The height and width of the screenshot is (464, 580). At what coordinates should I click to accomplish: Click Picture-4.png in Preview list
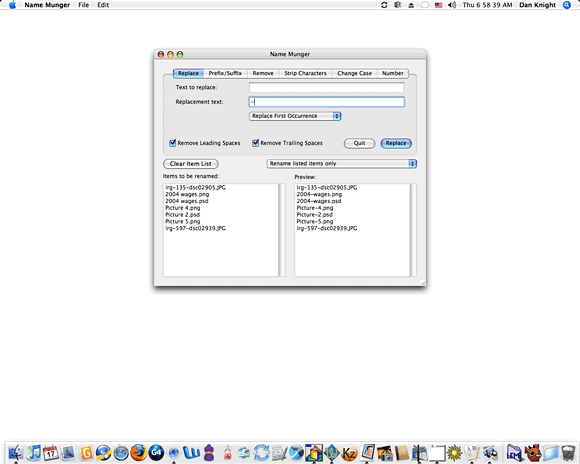coord(315,208)
